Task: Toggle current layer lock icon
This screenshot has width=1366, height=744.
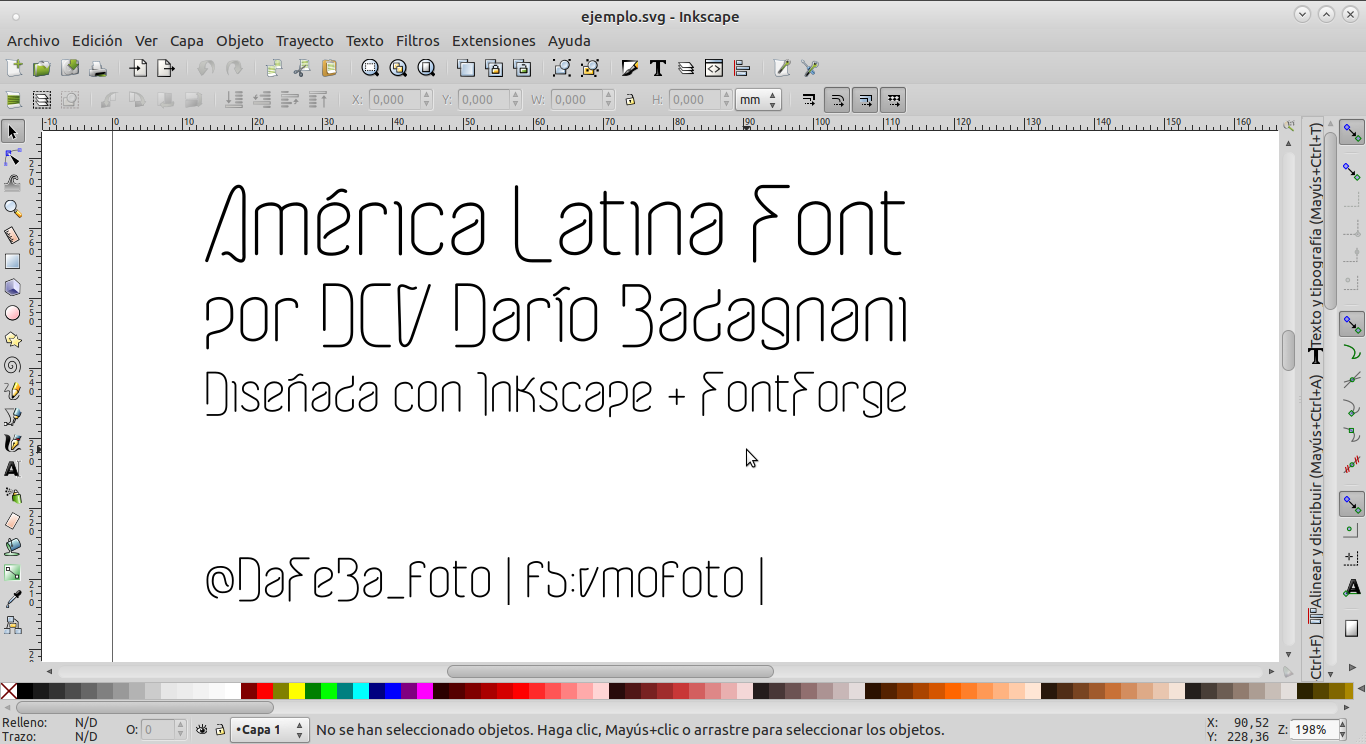Action: coord(220,730)
